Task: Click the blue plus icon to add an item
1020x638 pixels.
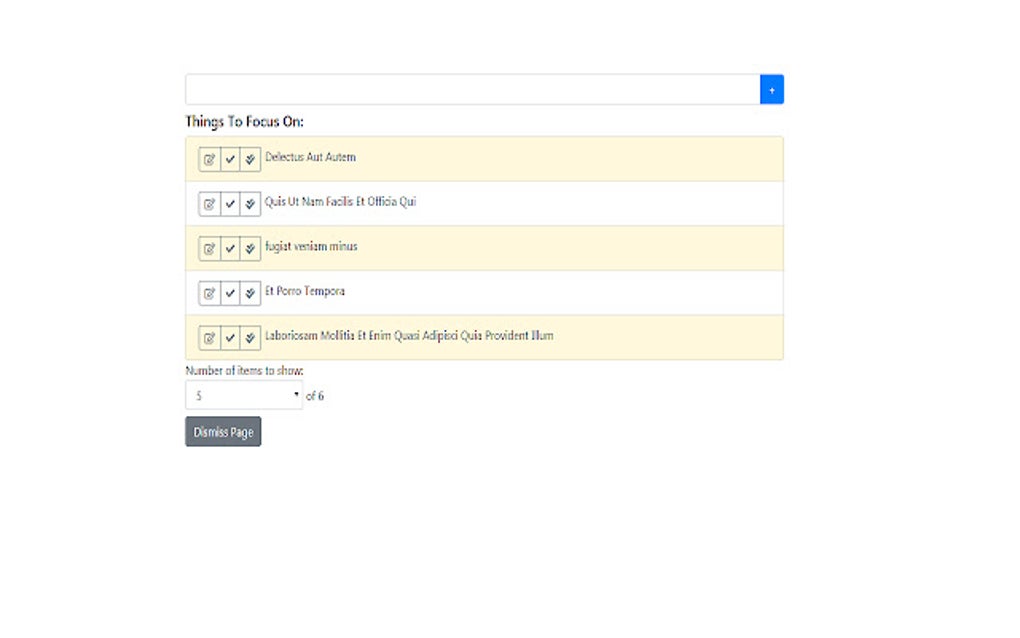Action: click(x=771, y=88)
